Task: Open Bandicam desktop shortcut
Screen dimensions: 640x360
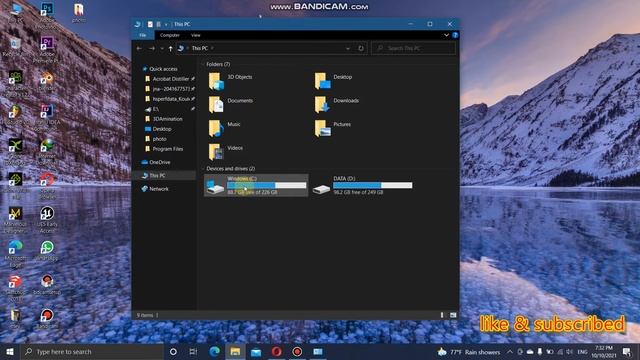Action: click(47, 318)
